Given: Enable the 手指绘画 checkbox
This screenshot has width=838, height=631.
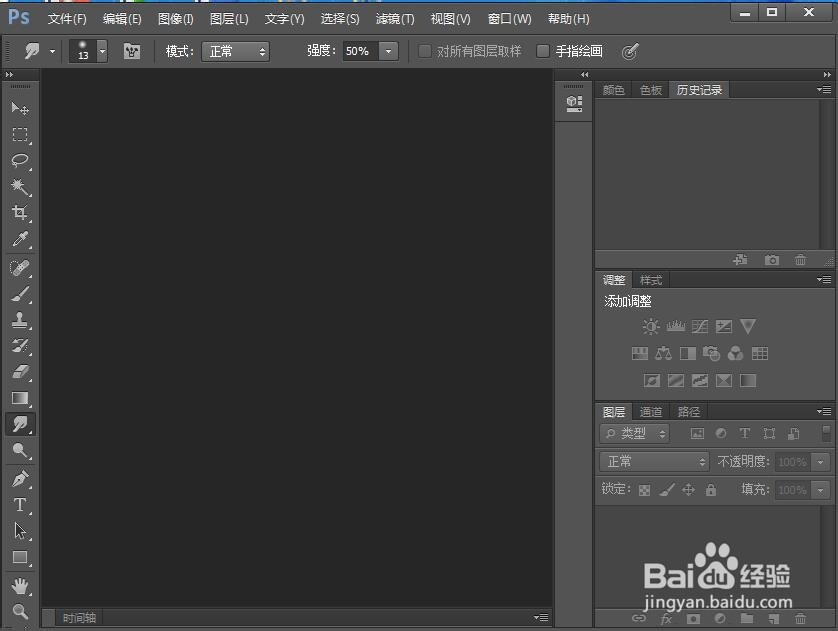Looking at the screenshot, I should pos(543,51).
